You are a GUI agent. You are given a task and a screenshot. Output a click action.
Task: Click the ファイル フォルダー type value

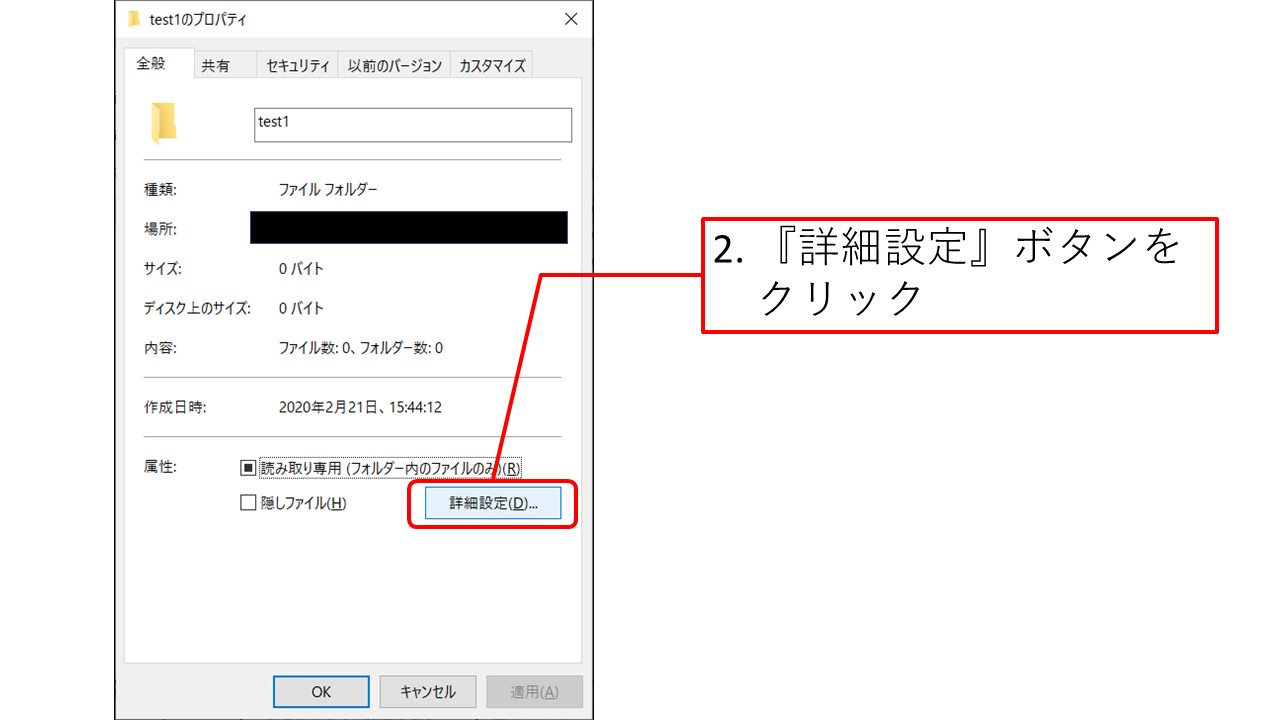[x=328, y=189]
